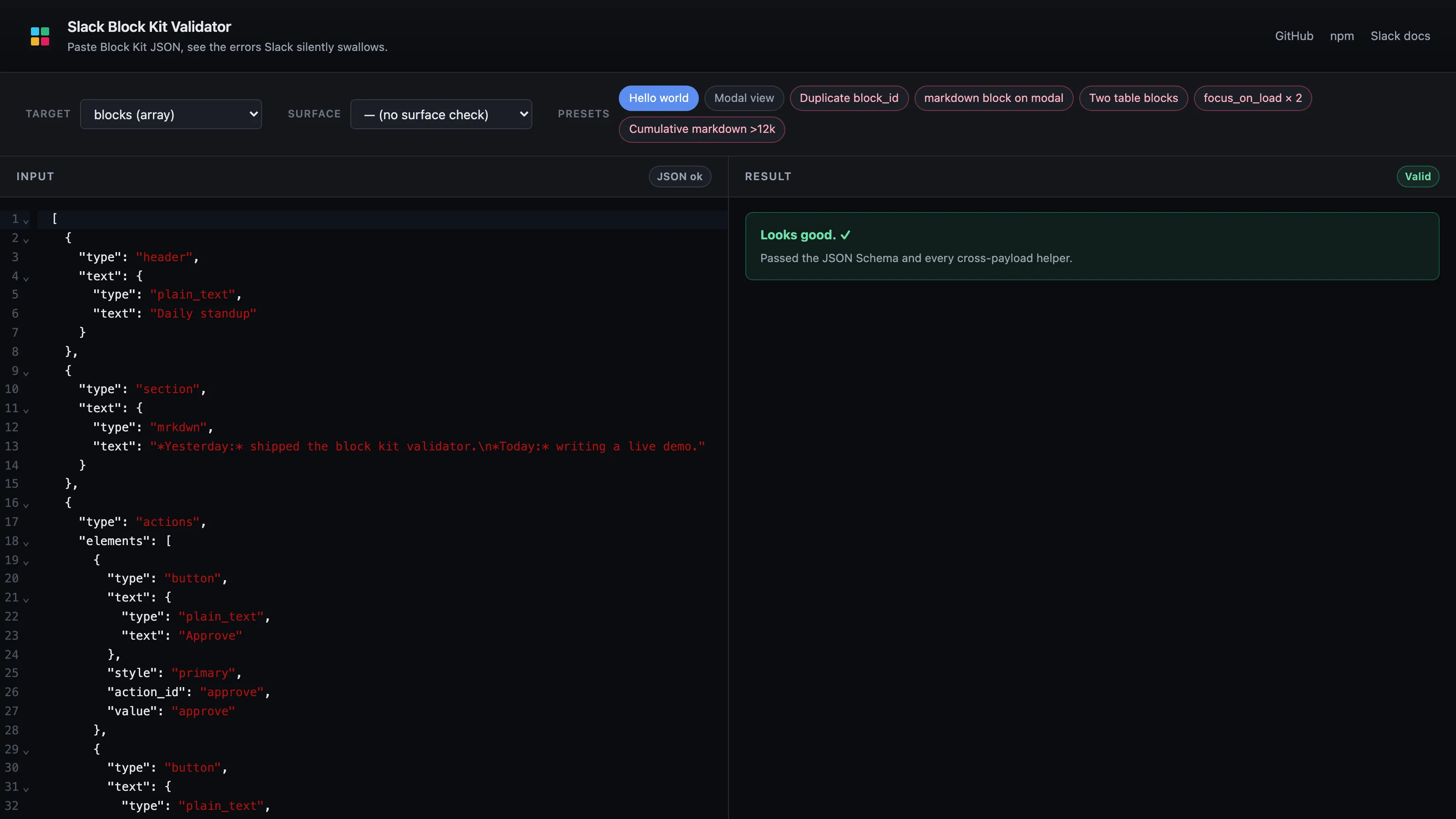Collapse the fold arrow at line 29
This screenshot has width=1456, height=819.
[26, 751]
